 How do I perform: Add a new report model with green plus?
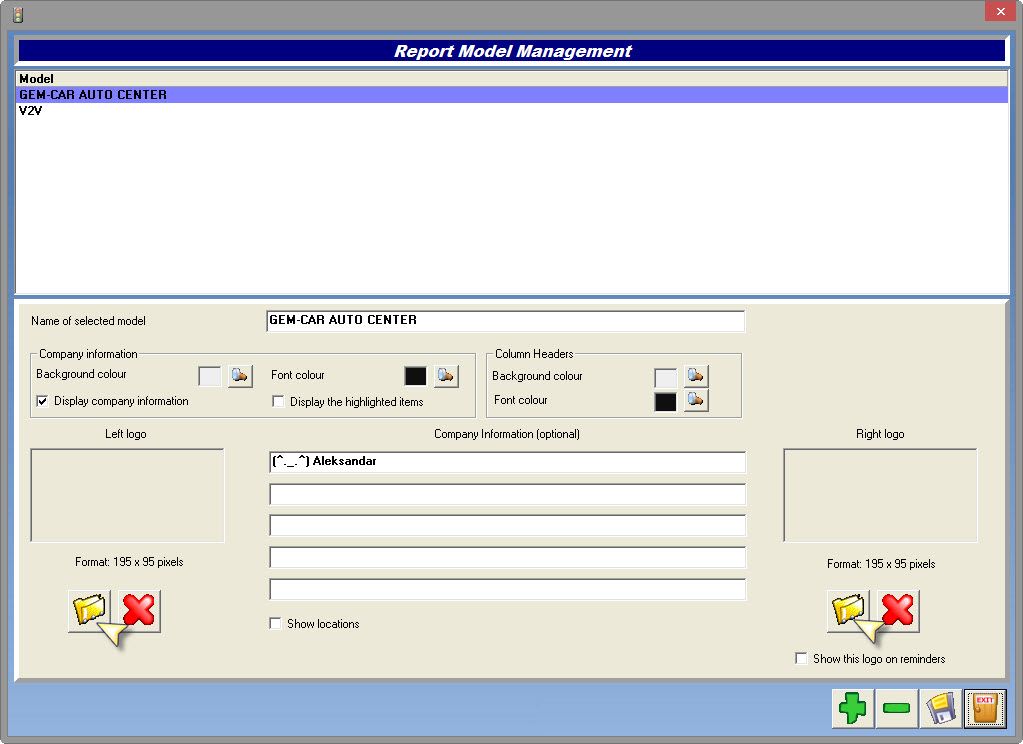[x=853, y=708]
